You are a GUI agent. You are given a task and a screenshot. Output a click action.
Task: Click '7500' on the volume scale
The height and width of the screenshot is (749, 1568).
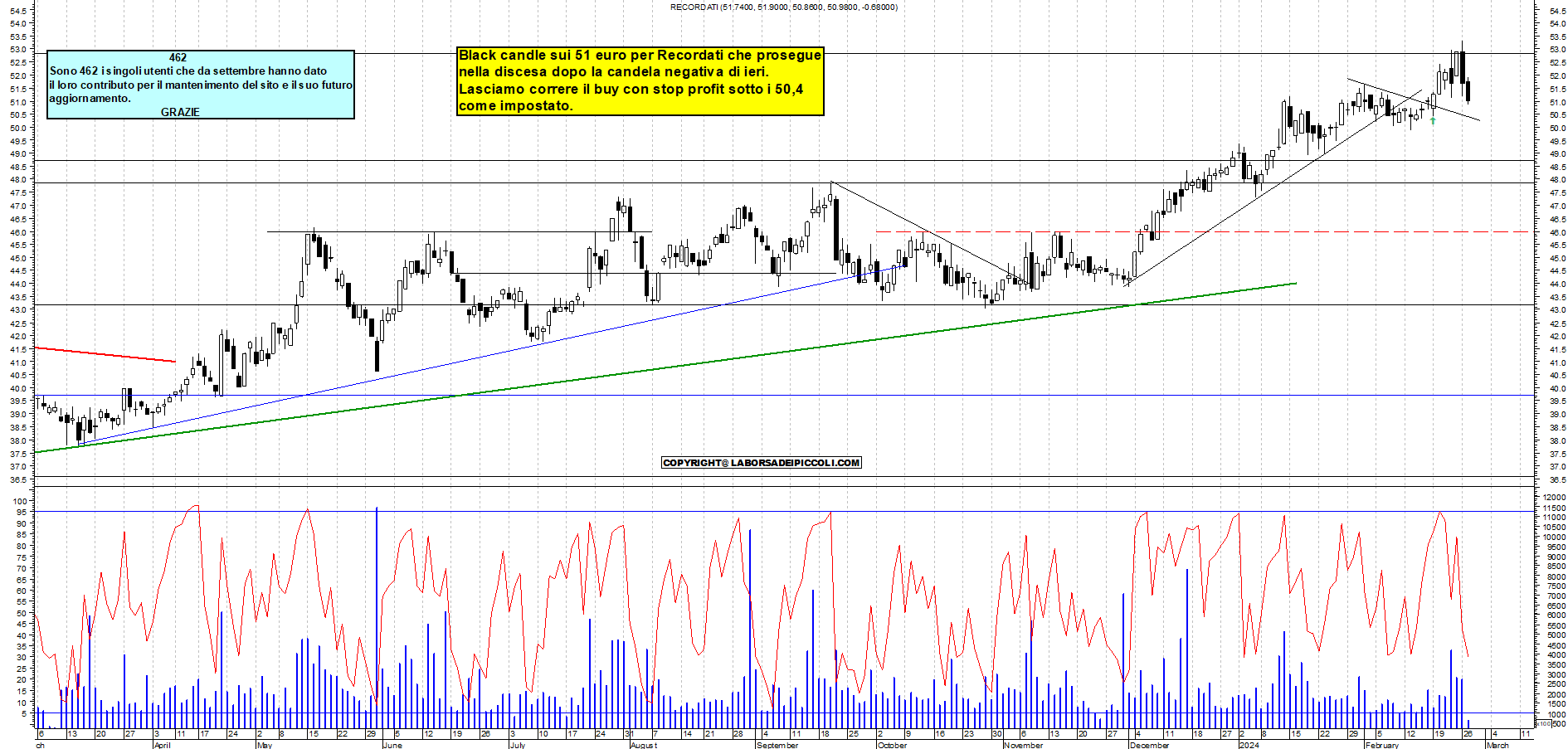coord(1556,586)
